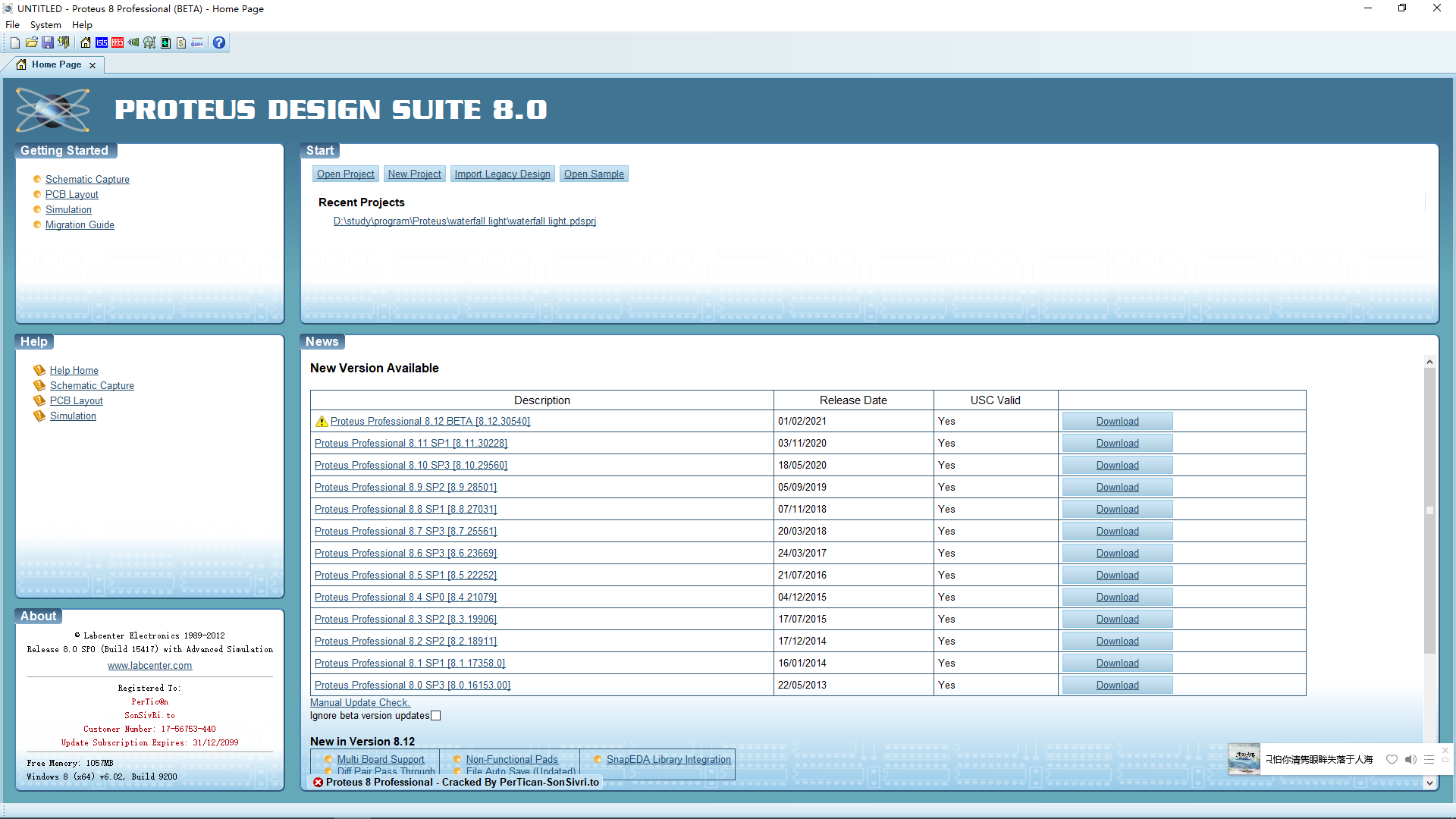The height and width of the screenshot is (819, 1456).
Task: Click the New Project toolbar icon
Action: coord(15,42)
